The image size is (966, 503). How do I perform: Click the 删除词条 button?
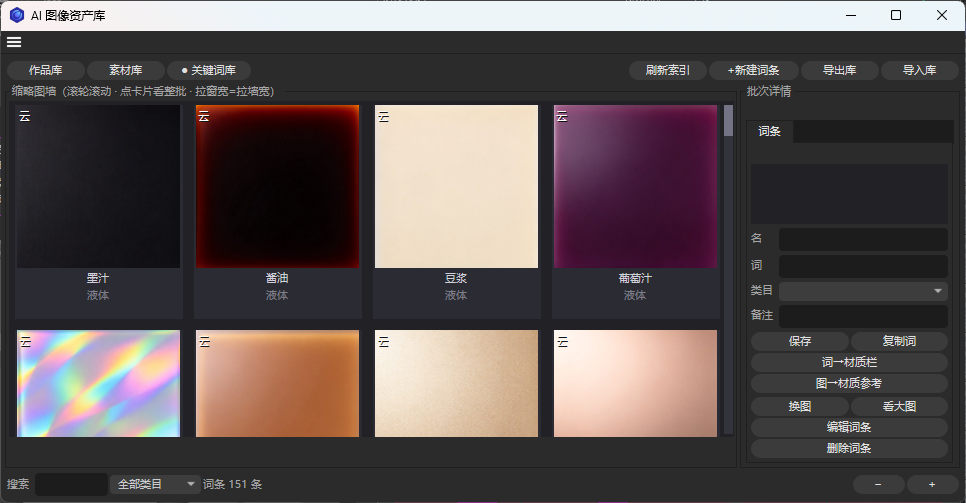point(849,448)
